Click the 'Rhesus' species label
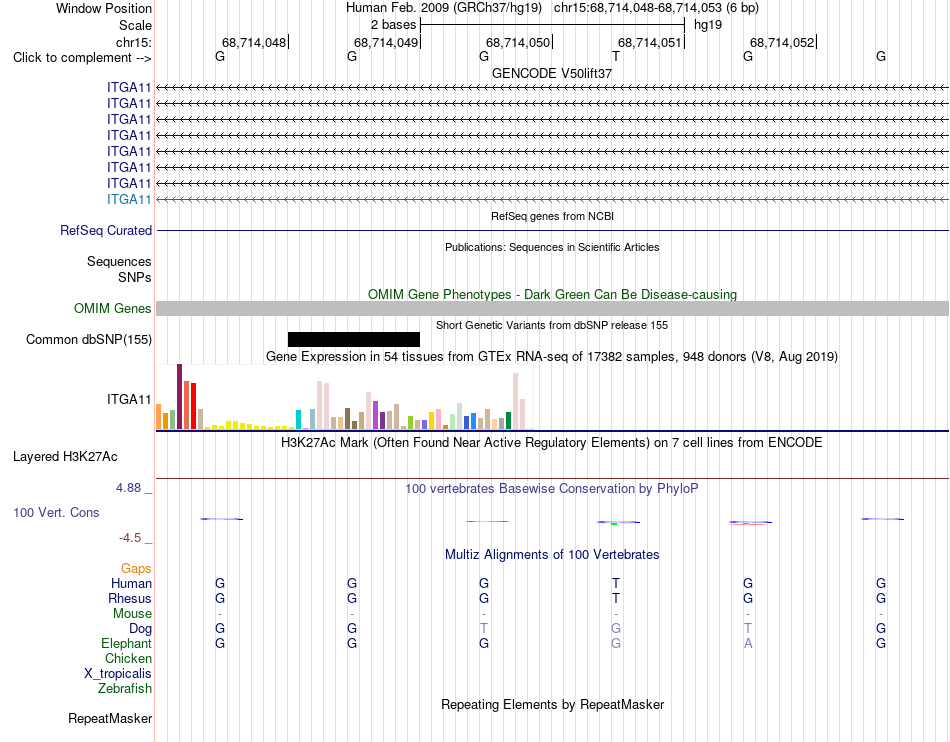 [x=130, y=598]
